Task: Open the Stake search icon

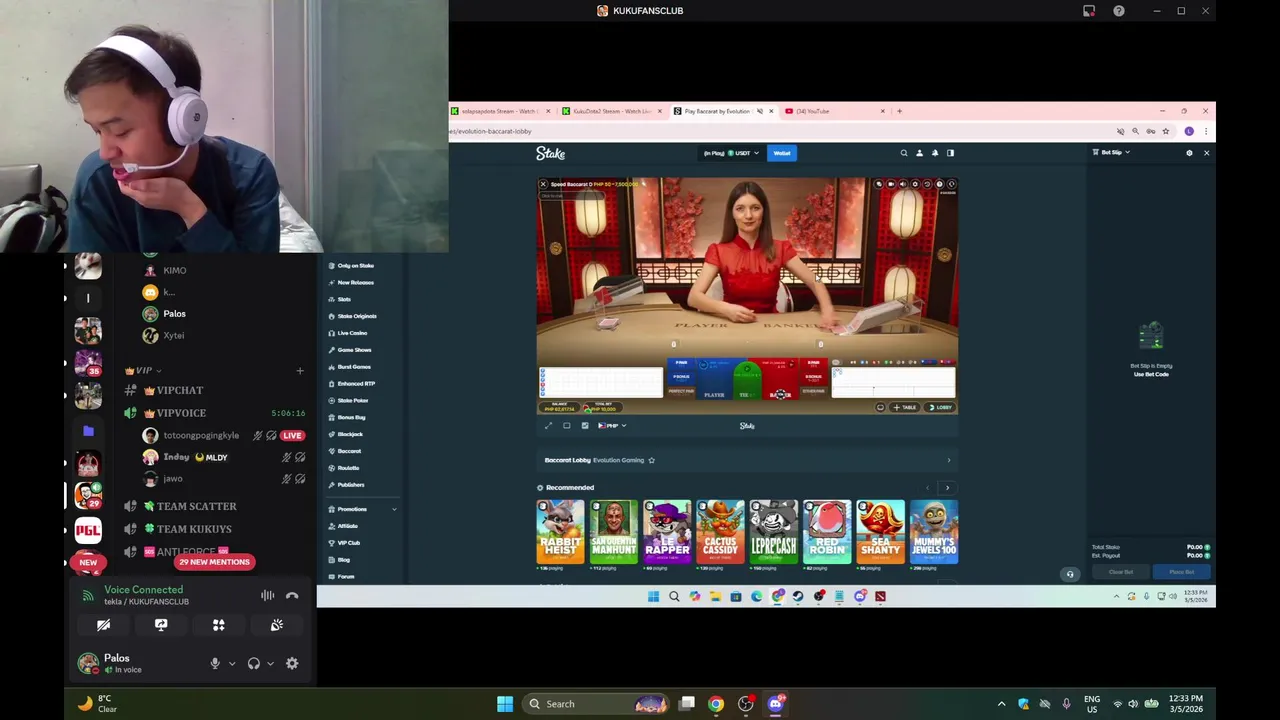Action: tap(904, 153)
